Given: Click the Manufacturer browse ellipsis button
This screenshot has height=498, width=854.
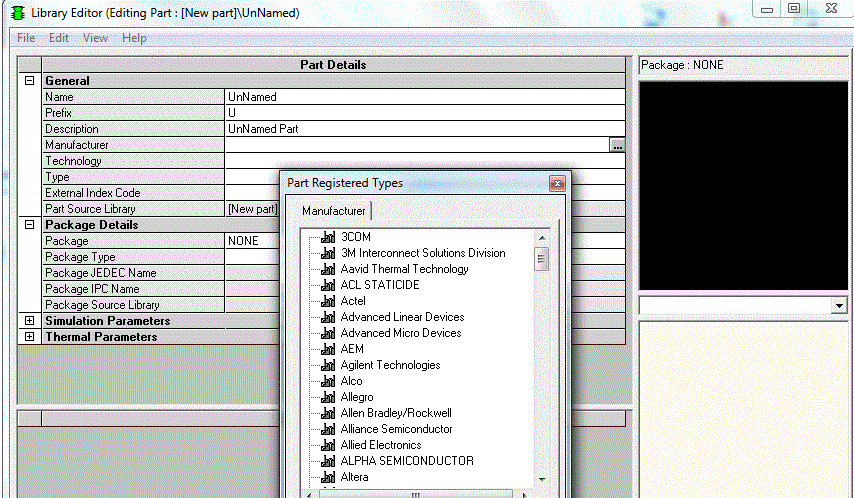Looking at the screenshot, I should click(617, 145).
